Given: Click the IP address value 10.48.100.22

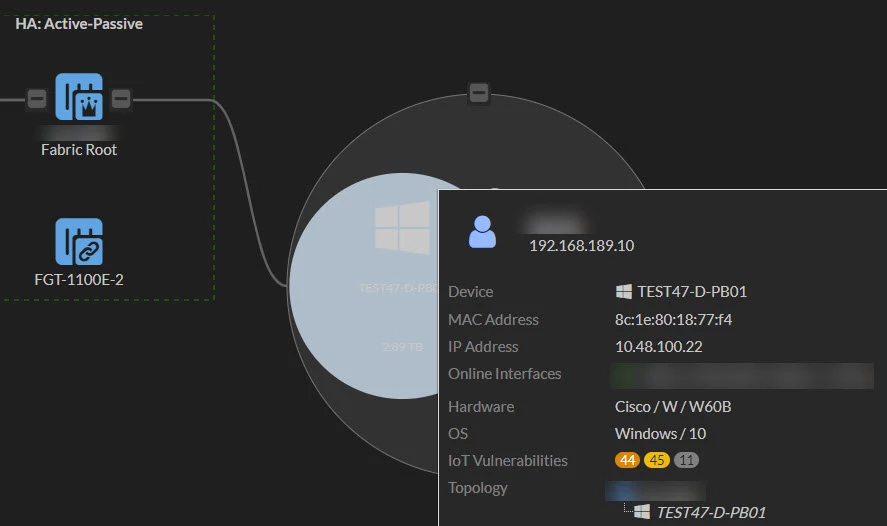Looking at the screenshot, I should pyautogui.click(x=658, y=347).
